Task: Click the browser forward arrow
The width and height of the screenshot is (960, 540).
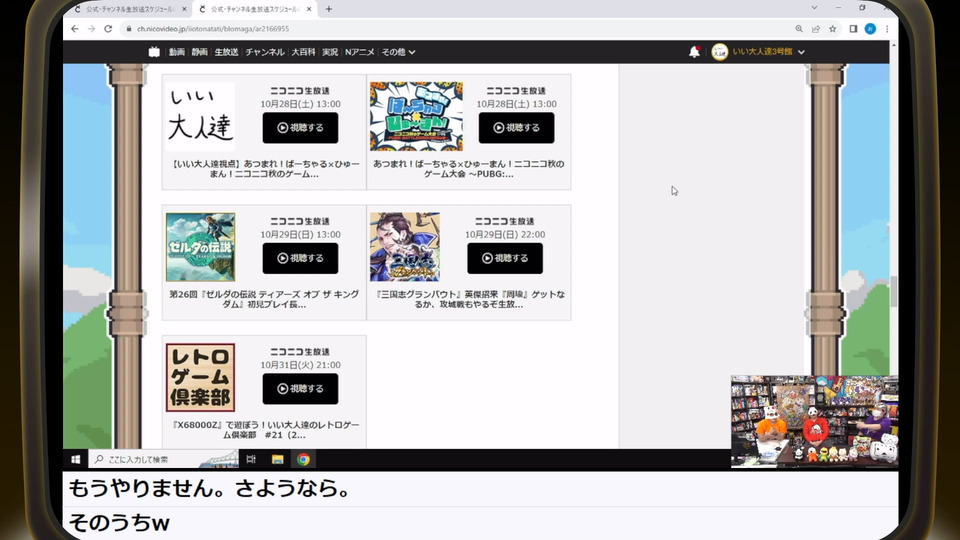Action: (91, 29)
